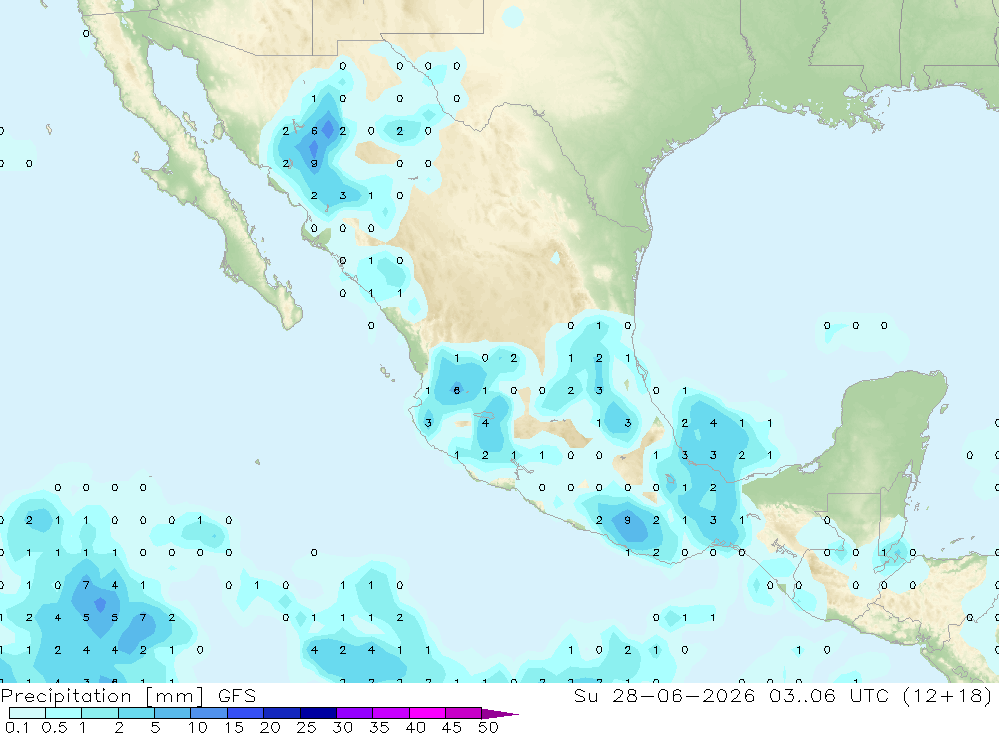Screen dimensions: 1000x733
Task: Click the 20–25 mm dark blue legend swatch
Action: pyautogui.click(x=282, y=713)
